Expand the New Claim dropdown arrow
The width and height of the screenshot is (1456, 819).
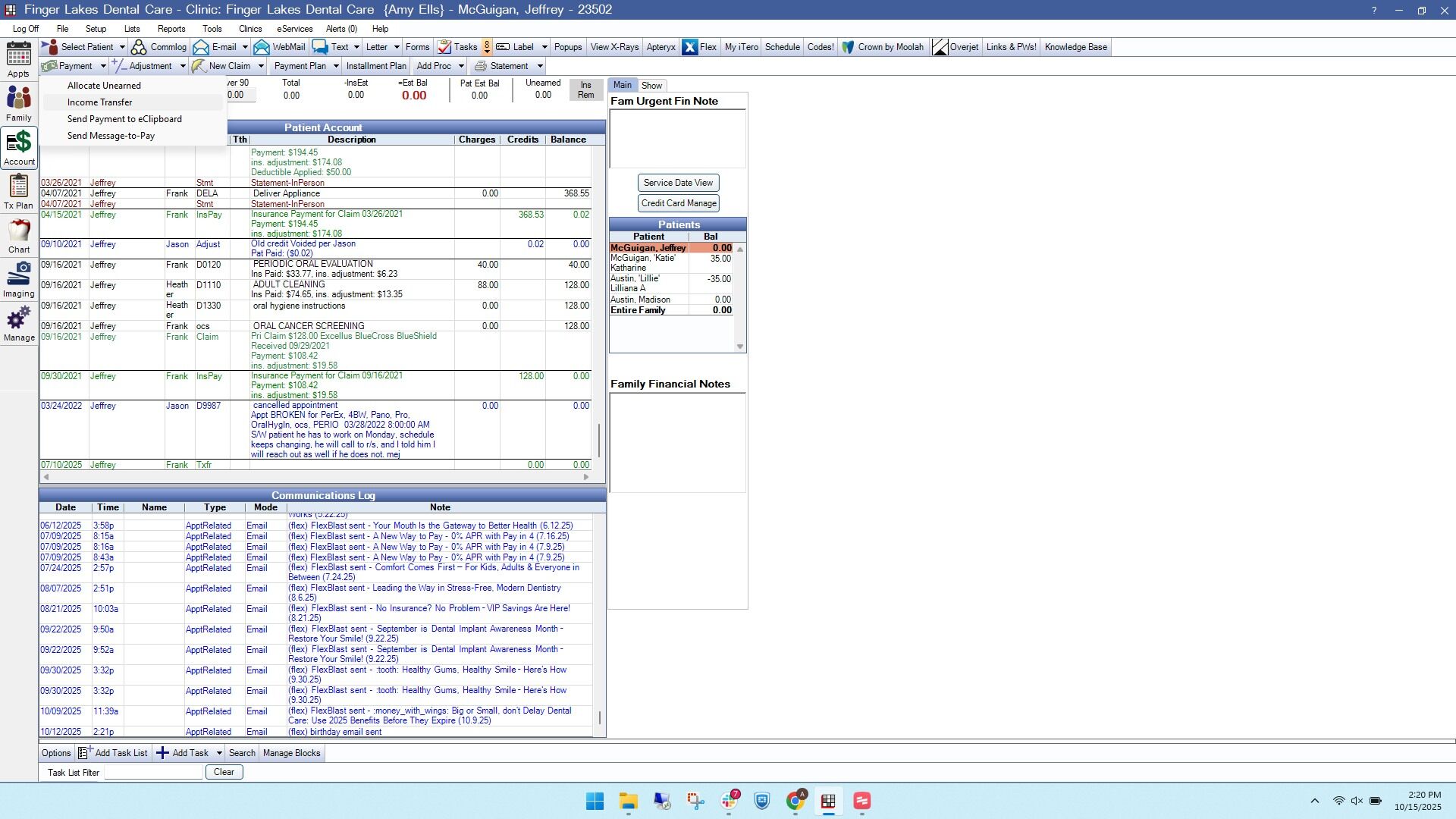coord(261,66)
